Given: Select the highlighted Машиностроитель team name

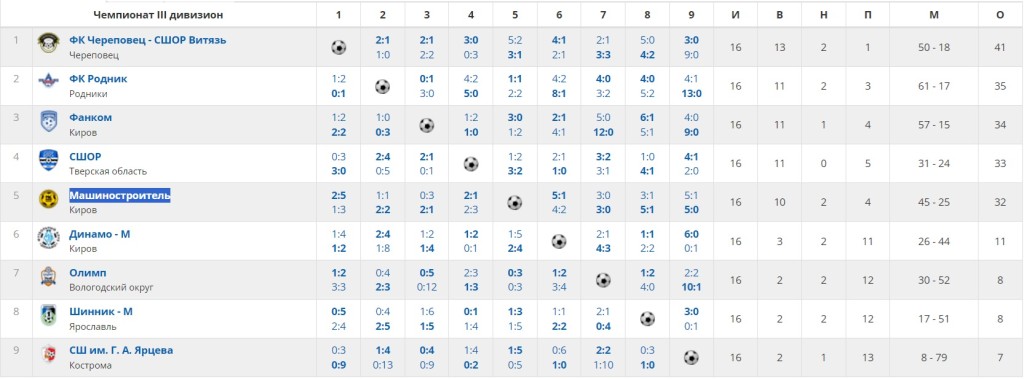Looking at the screenshot, I should click(120, 195).
